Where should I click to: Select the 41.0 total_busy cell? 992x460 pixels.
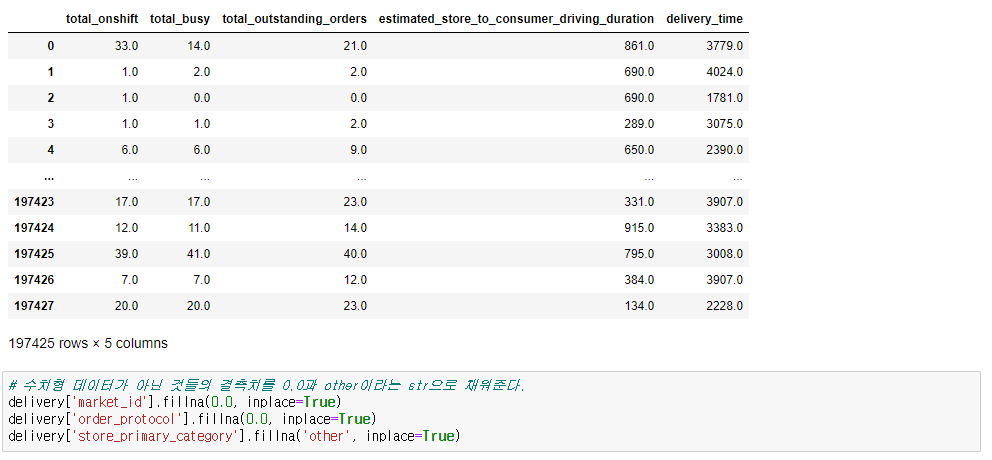tap(198, 254)
